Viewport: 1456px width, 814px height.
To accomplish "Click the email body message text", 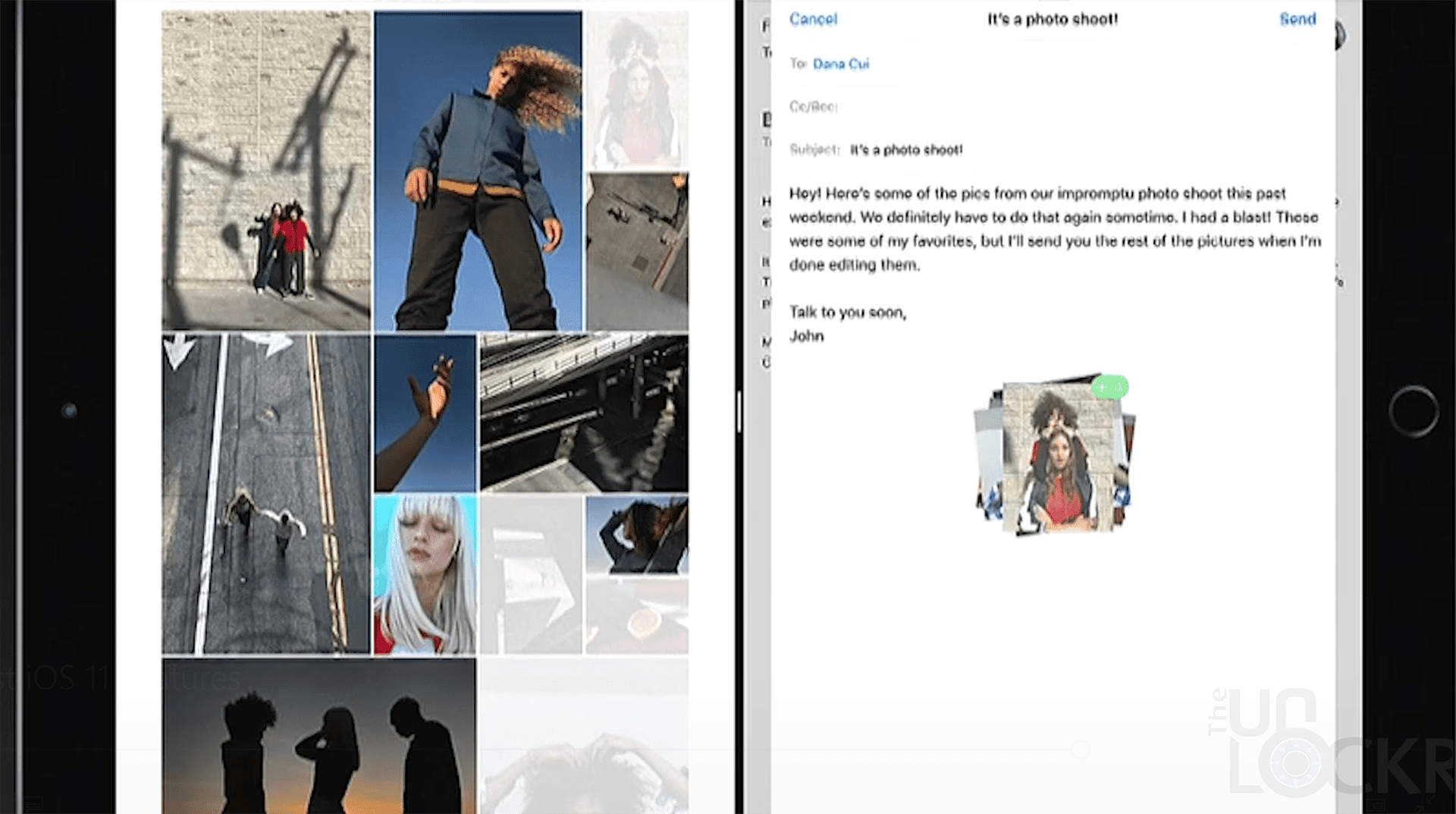I will click(x=1054, y=228).
